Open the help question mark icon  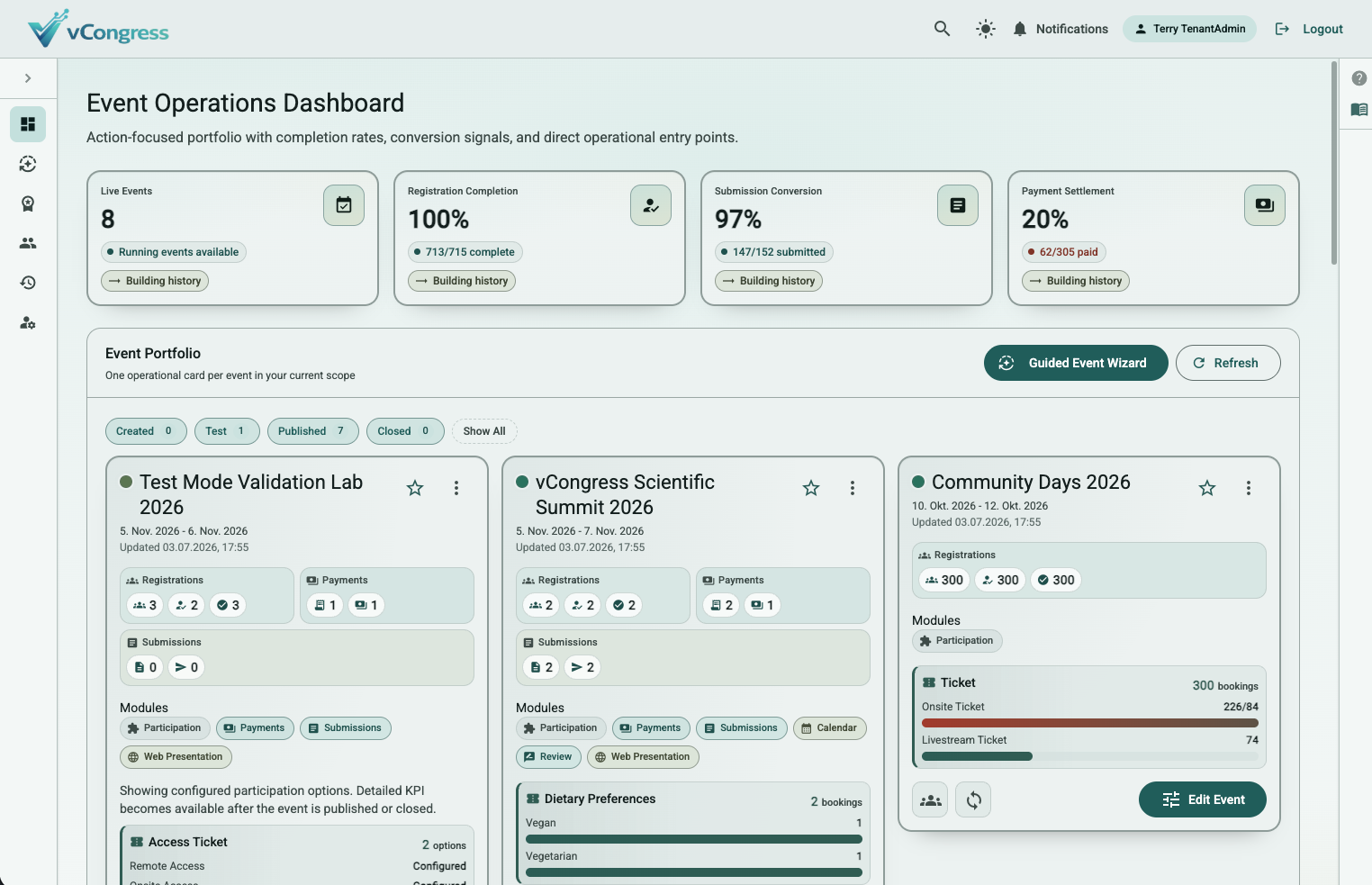(x=1359, y=78)
